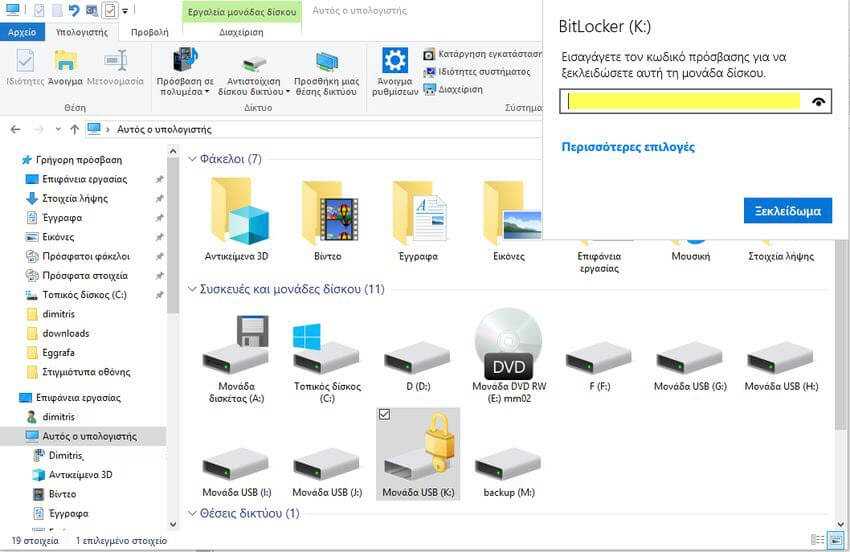Switch to Computer (Υπολογιστής) ribbon tab
850x552 pixels.
tap(82, 33)
